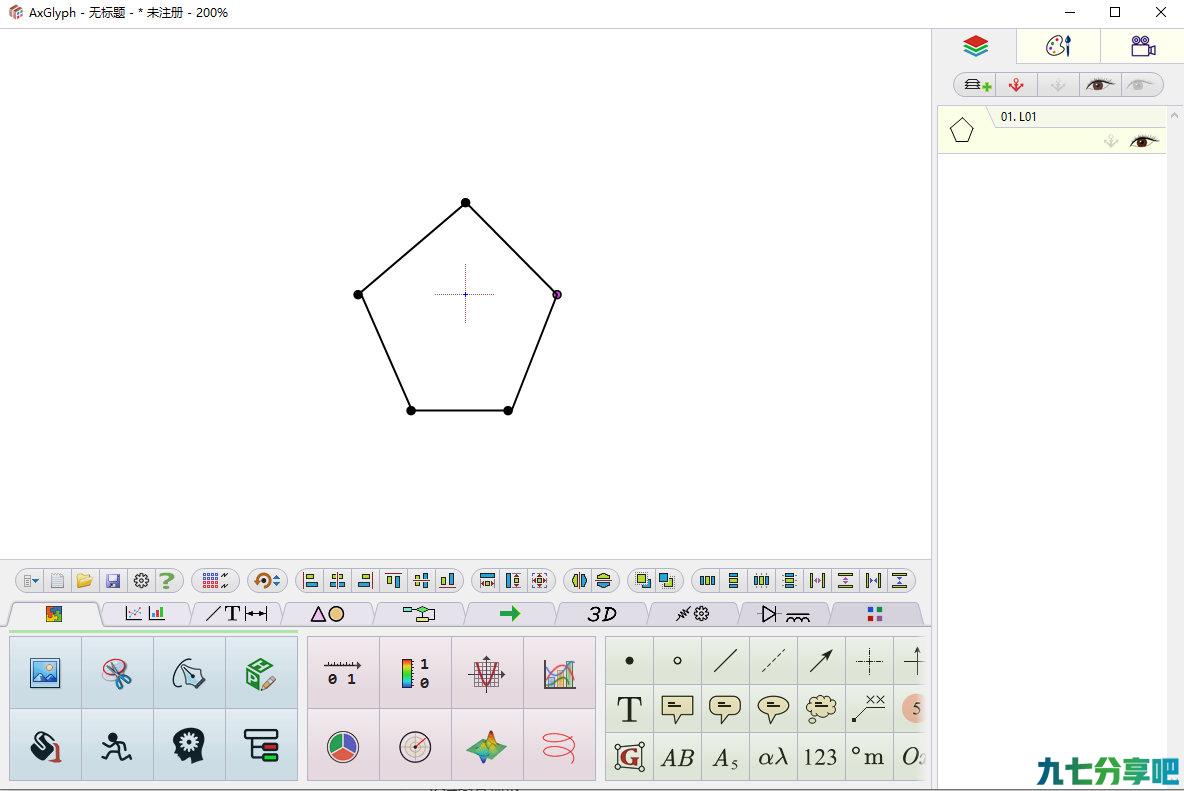Open the file menu dropdown arrow
Image resolution: width=1184 pixels, height=791 pixels.
31,580
